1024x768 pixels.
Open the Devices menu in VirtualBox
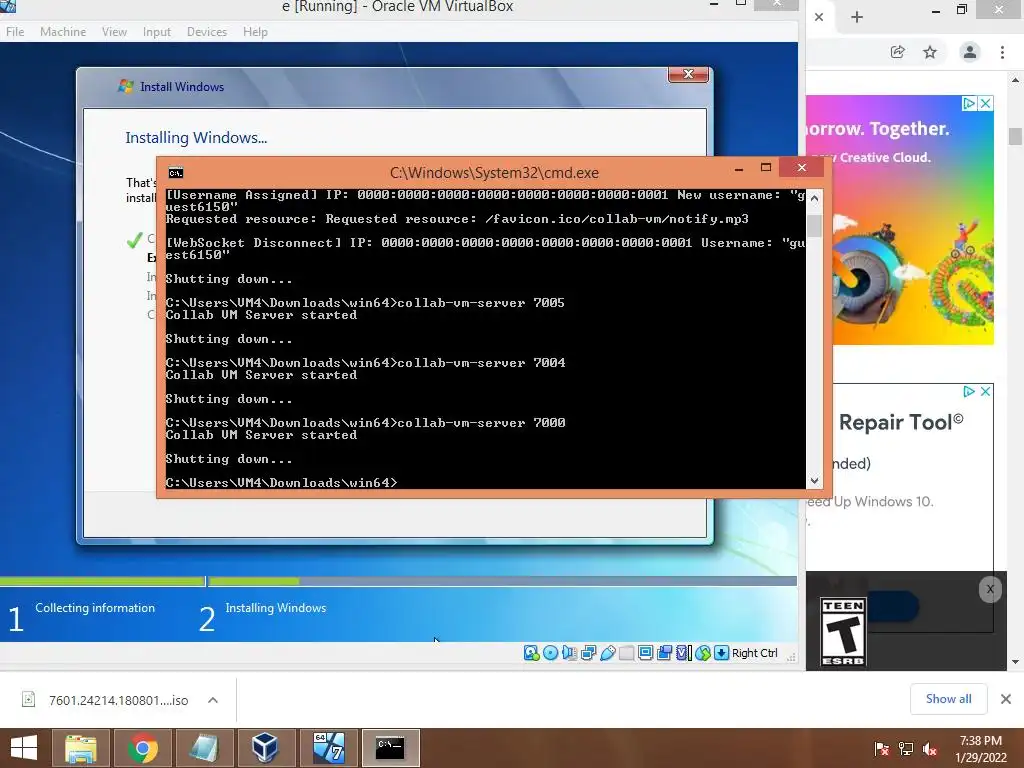click(x=207, y=31)
